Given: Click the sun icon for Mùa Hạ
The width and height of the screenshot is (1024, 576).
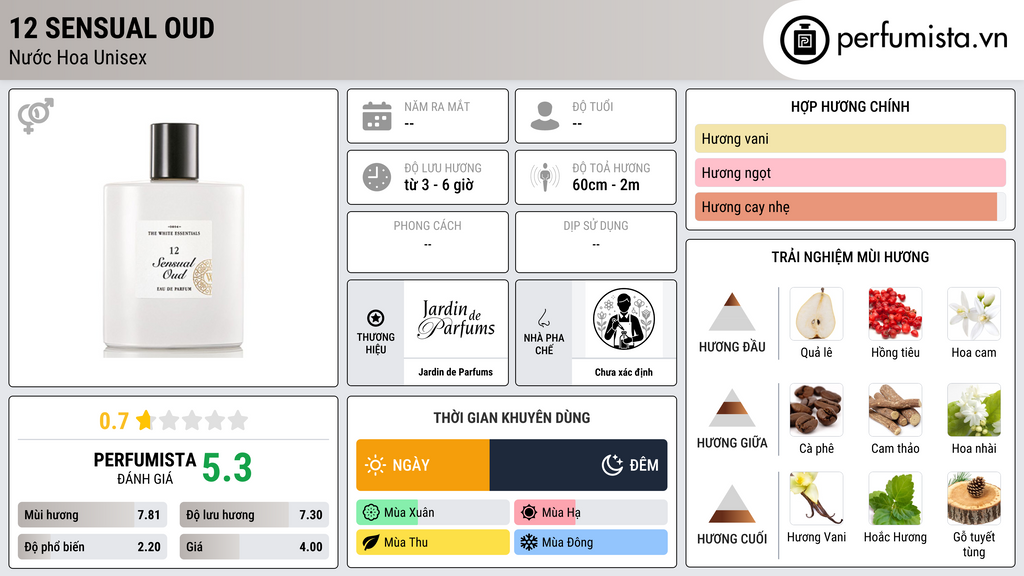Looking at the screenshot, I should pos(529,513).
